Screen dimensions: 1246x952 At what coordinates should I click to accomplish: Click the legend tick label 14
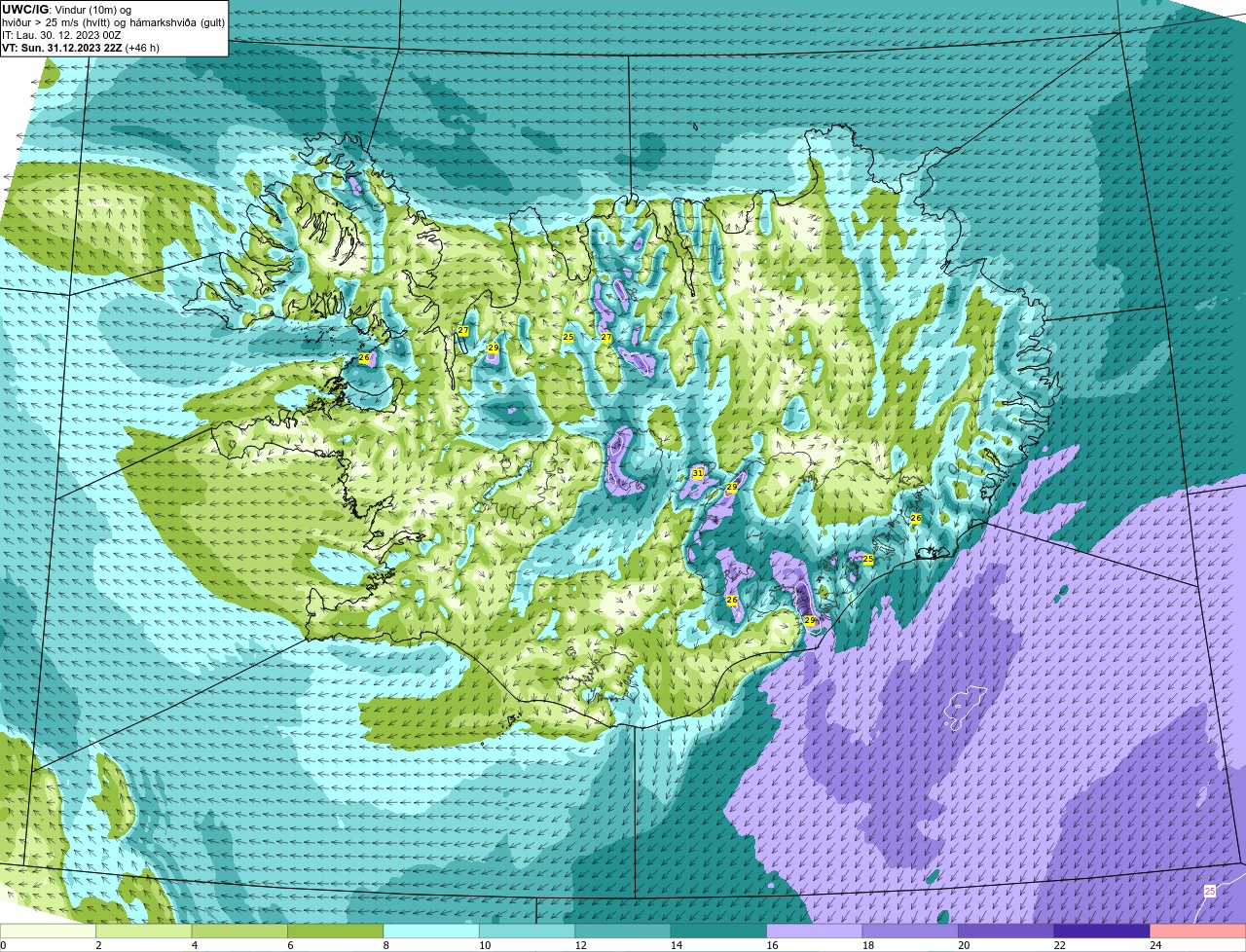coord(676,945)
